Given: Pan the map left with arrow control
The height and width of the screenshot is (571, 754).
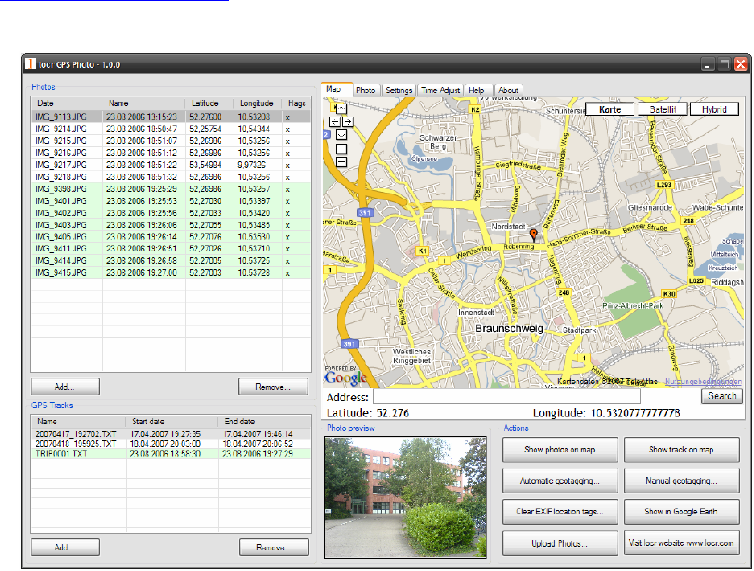Looking at the screenshot, I should 335,120.
